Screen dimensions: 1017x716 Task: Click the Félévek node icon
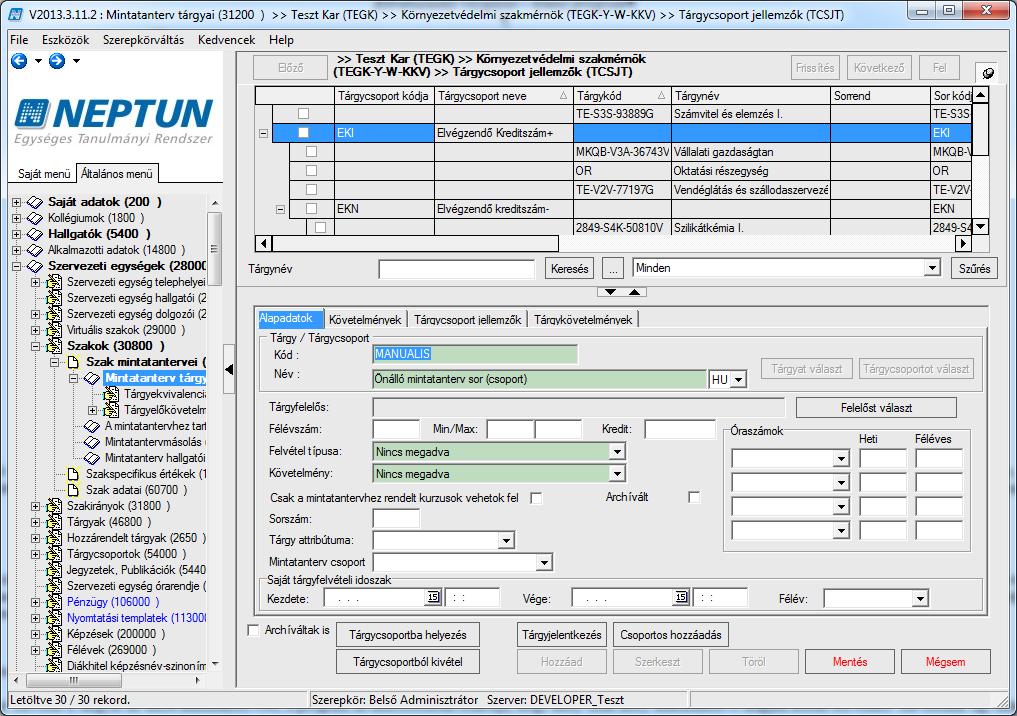(54, 650)
